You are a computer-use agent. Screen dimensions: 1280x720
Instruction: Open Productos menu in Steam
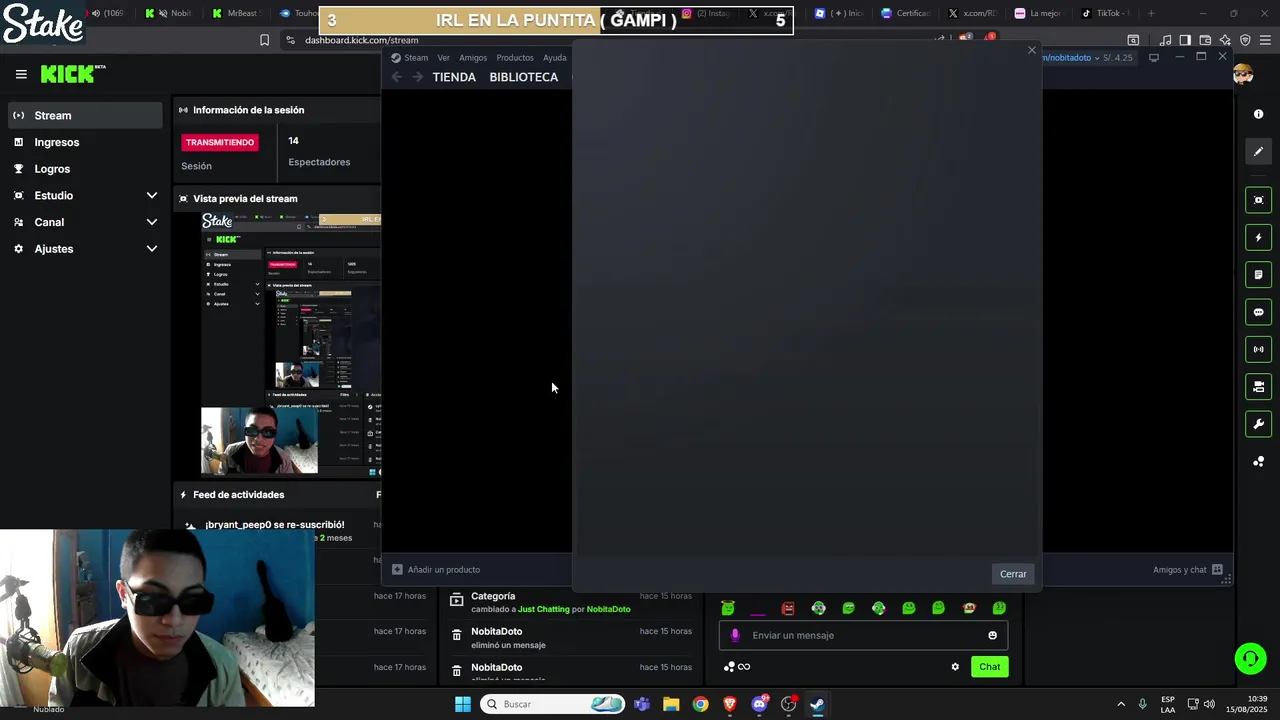pyautogui.click(x=515, y=57)
